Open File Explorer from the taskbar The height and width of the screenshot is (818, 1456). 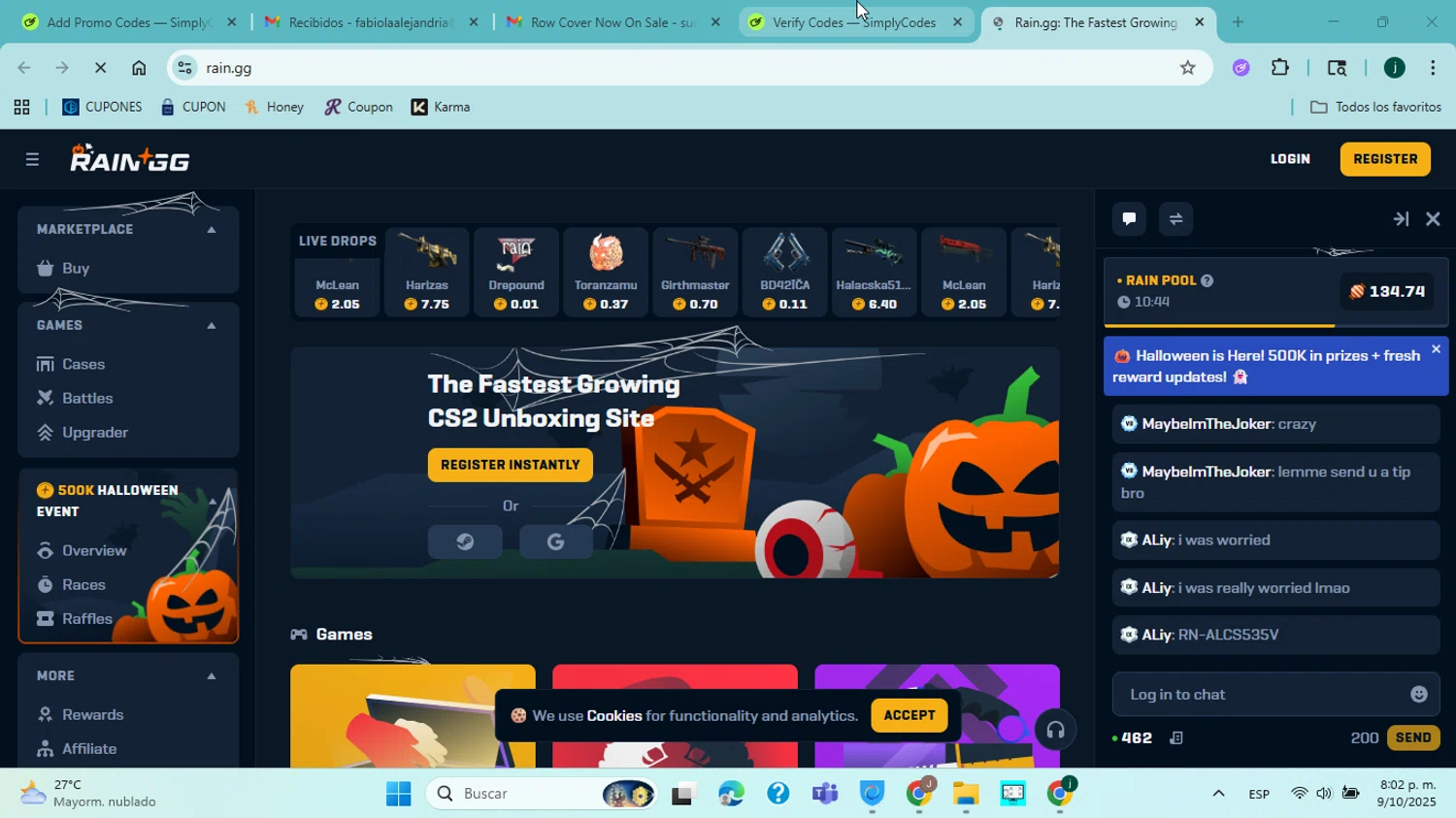(965, 794)
